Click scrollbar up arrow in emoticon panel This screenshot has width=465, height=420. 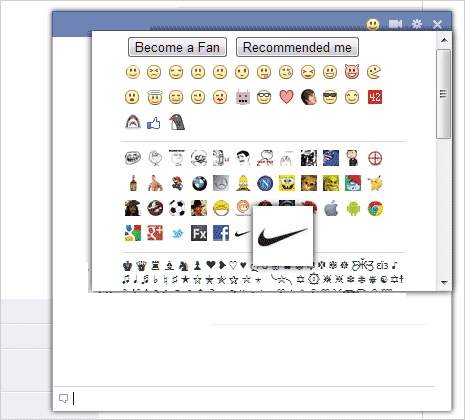444,40
